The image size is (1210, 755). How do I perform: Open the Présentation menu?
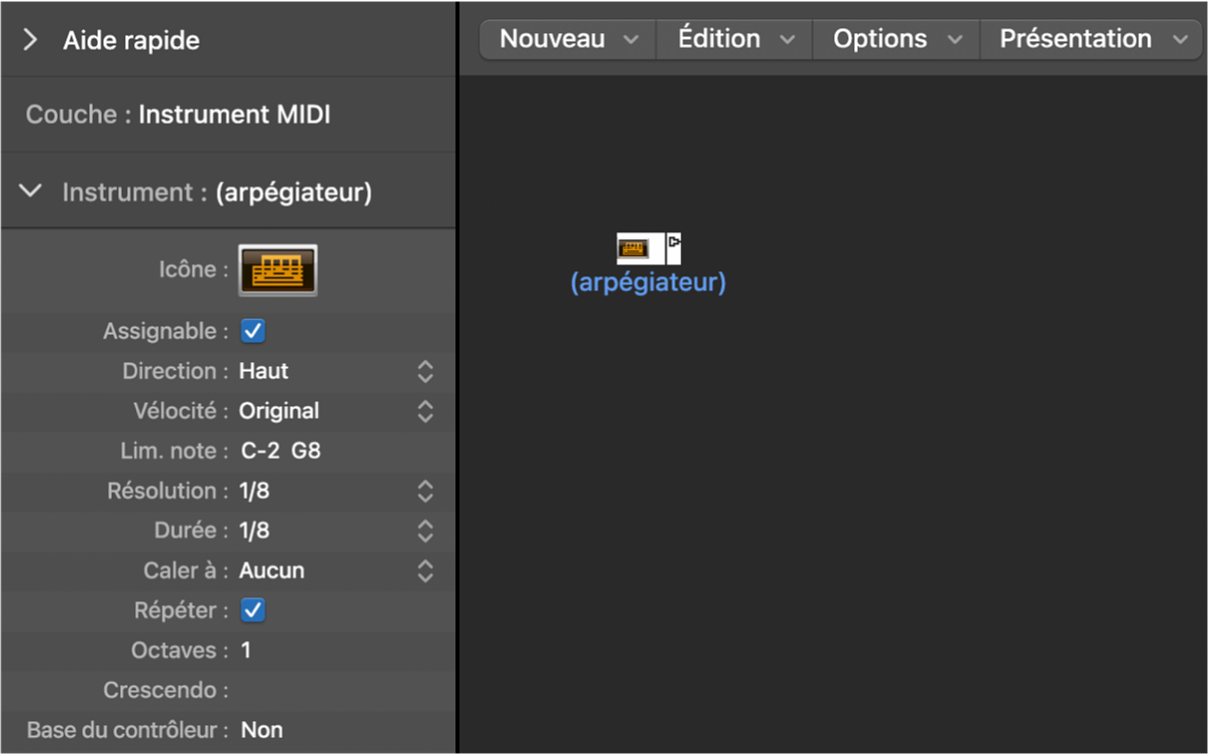(x=1093, y=39)
